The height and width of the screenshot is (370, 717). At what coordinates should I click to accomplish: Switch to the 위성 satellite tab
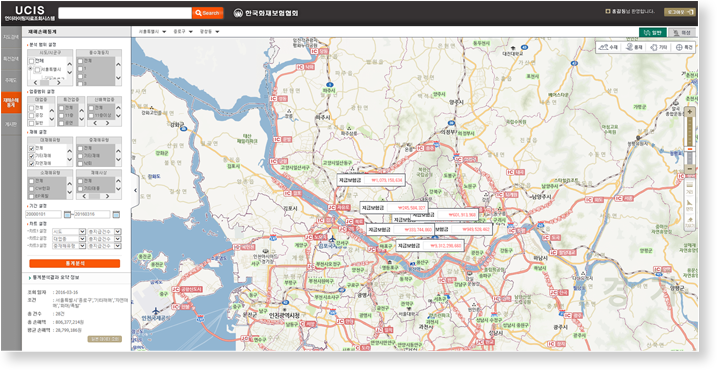pyautogui.click(x=681, y=32)
